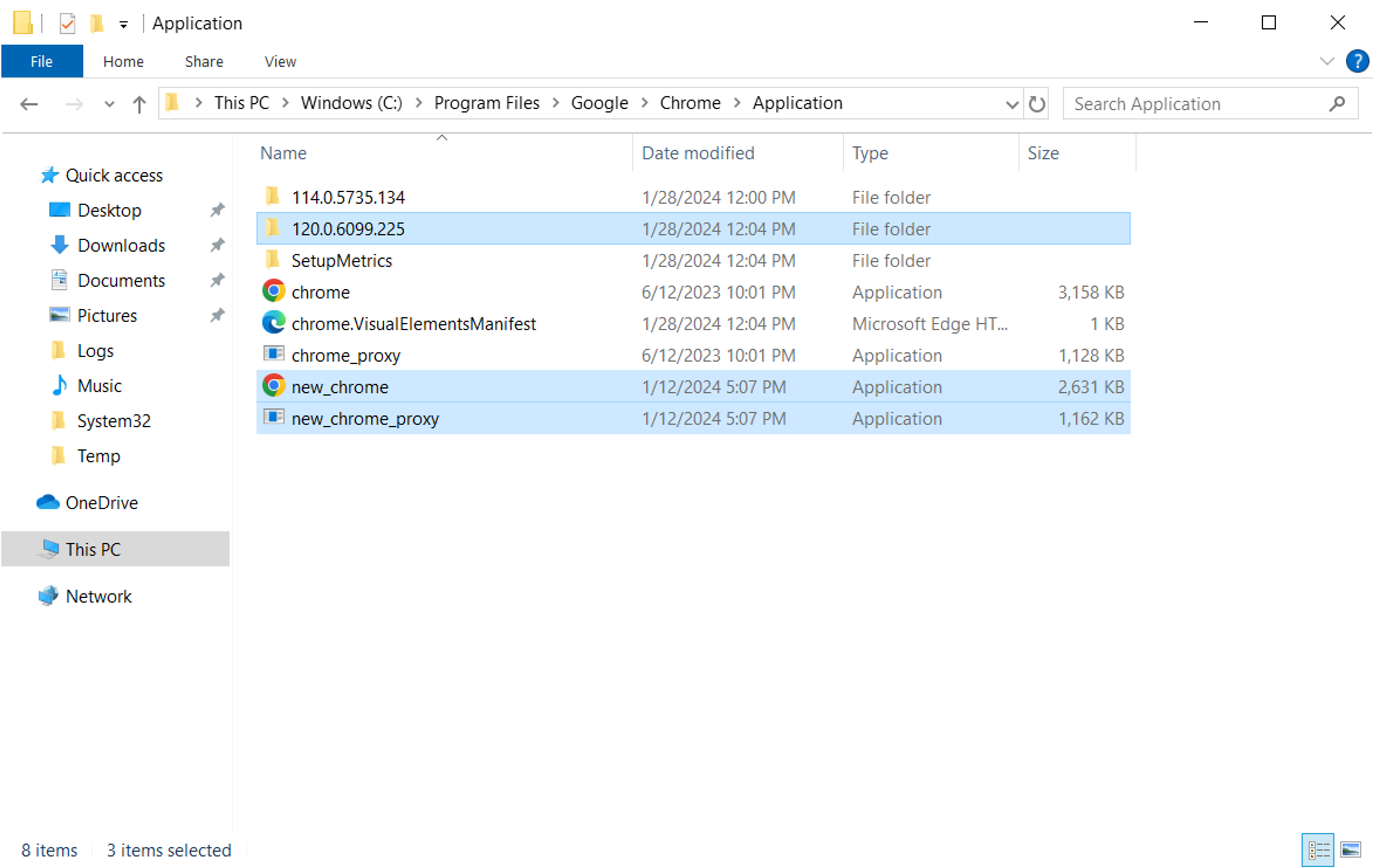Select the 114.0.5735.134 folder icon

(273, 196)
